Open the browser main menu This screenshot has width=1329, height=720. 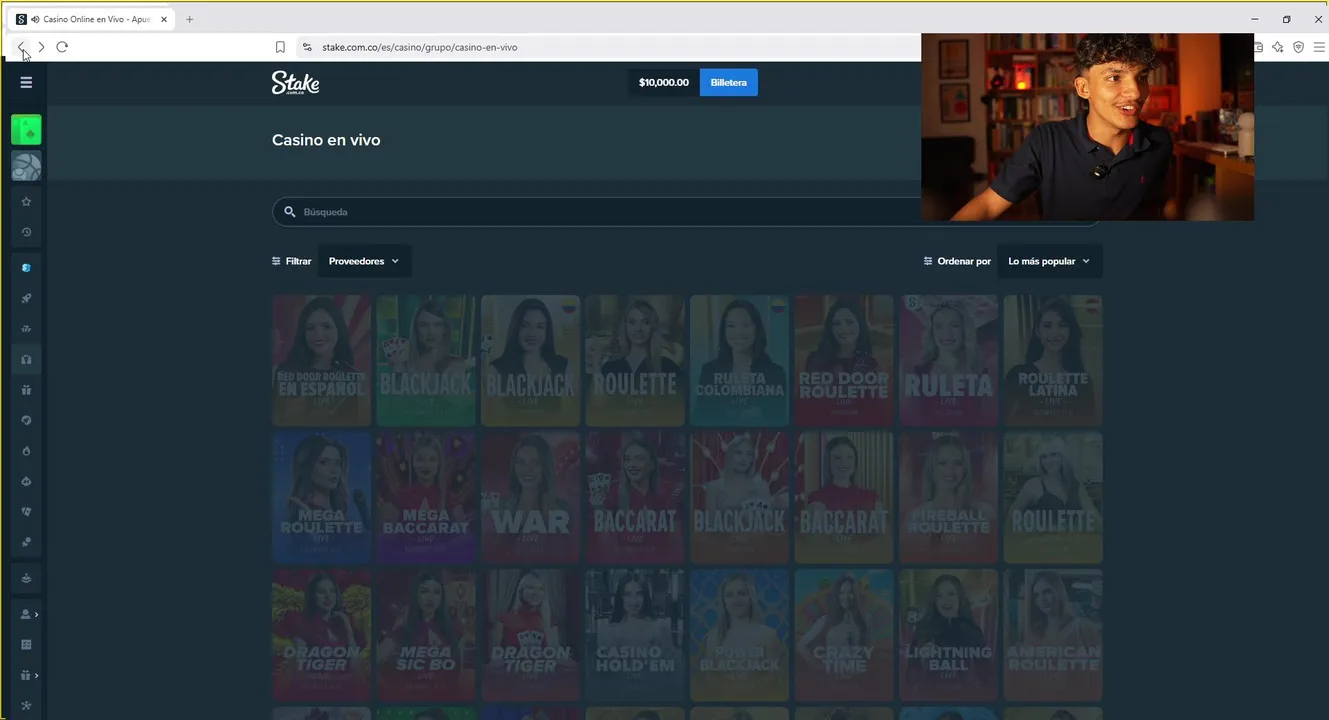[x=1318, y=47]
